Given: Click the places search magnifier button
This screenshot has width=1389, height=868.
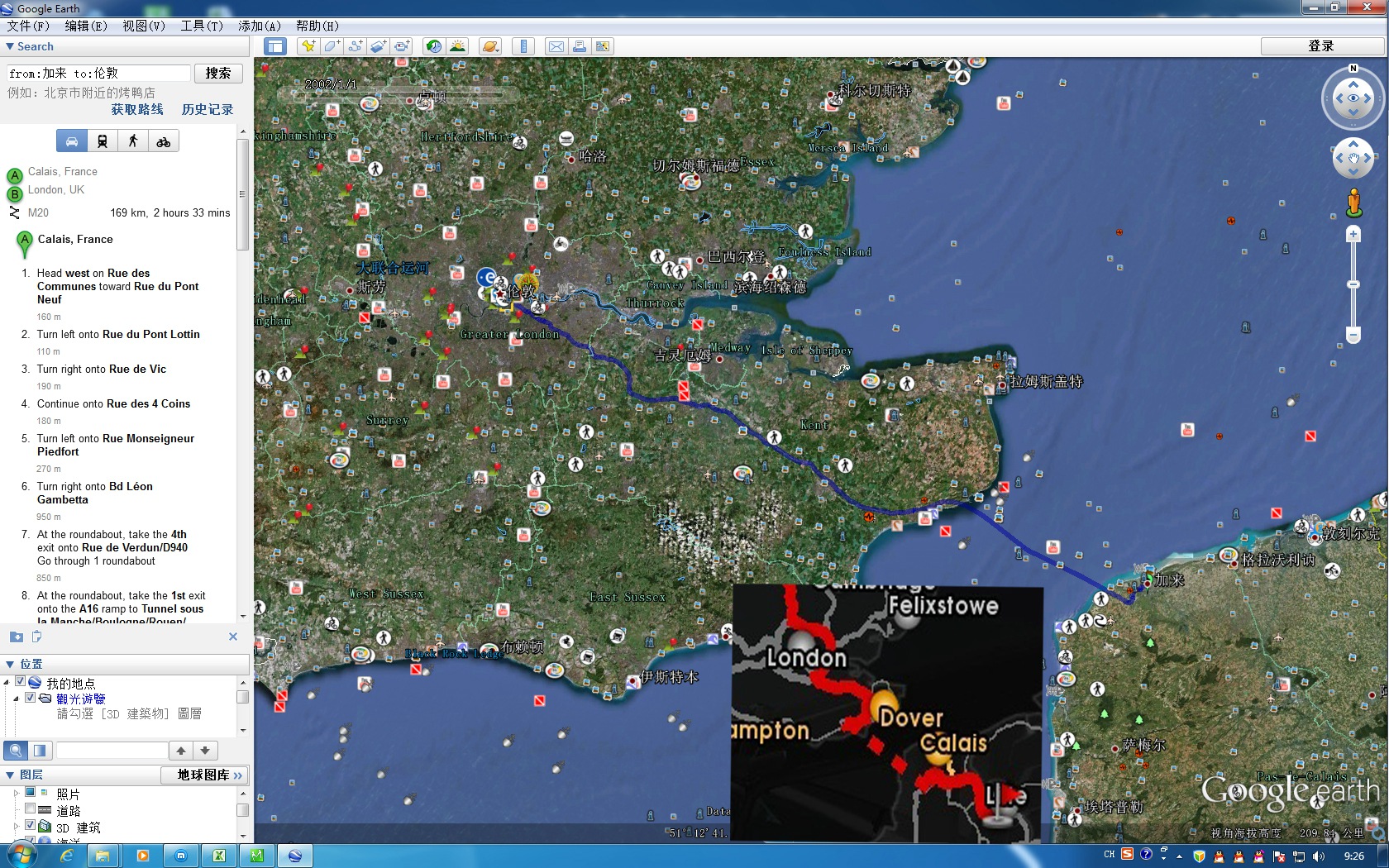Looking at the screenshot, I should click(16, 751).
